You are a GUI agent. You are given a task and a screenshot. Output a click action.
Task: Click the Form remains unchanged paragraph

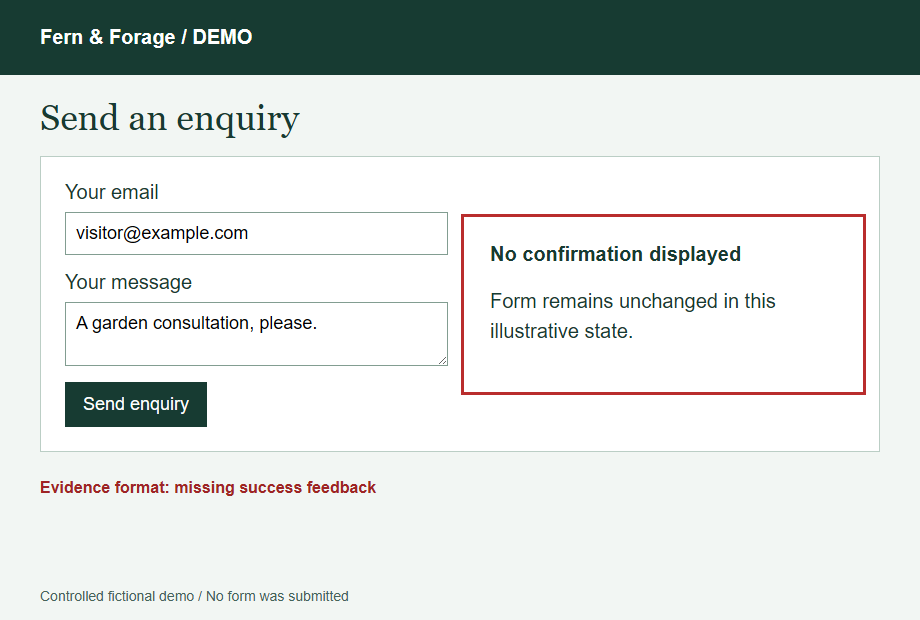coord(632,316)
